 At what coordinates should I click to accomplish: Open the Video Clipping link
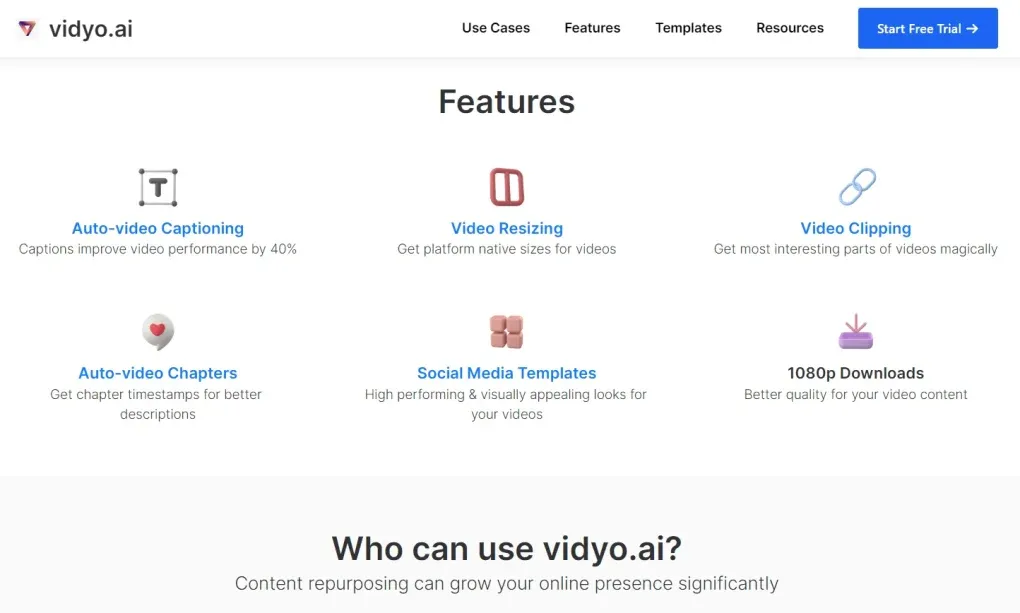pyautogui.click(x=855, y=228)
